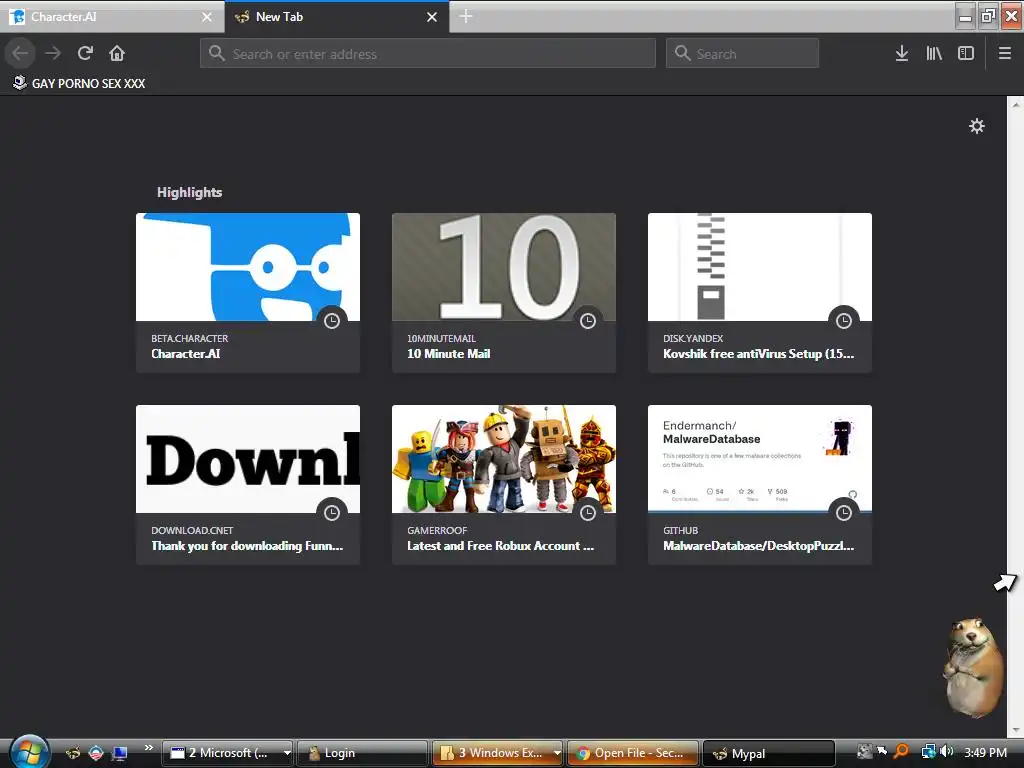Click the history clock icon on Kovshik antivirus card
The image size is (1024, 768).
click(844, 320)
